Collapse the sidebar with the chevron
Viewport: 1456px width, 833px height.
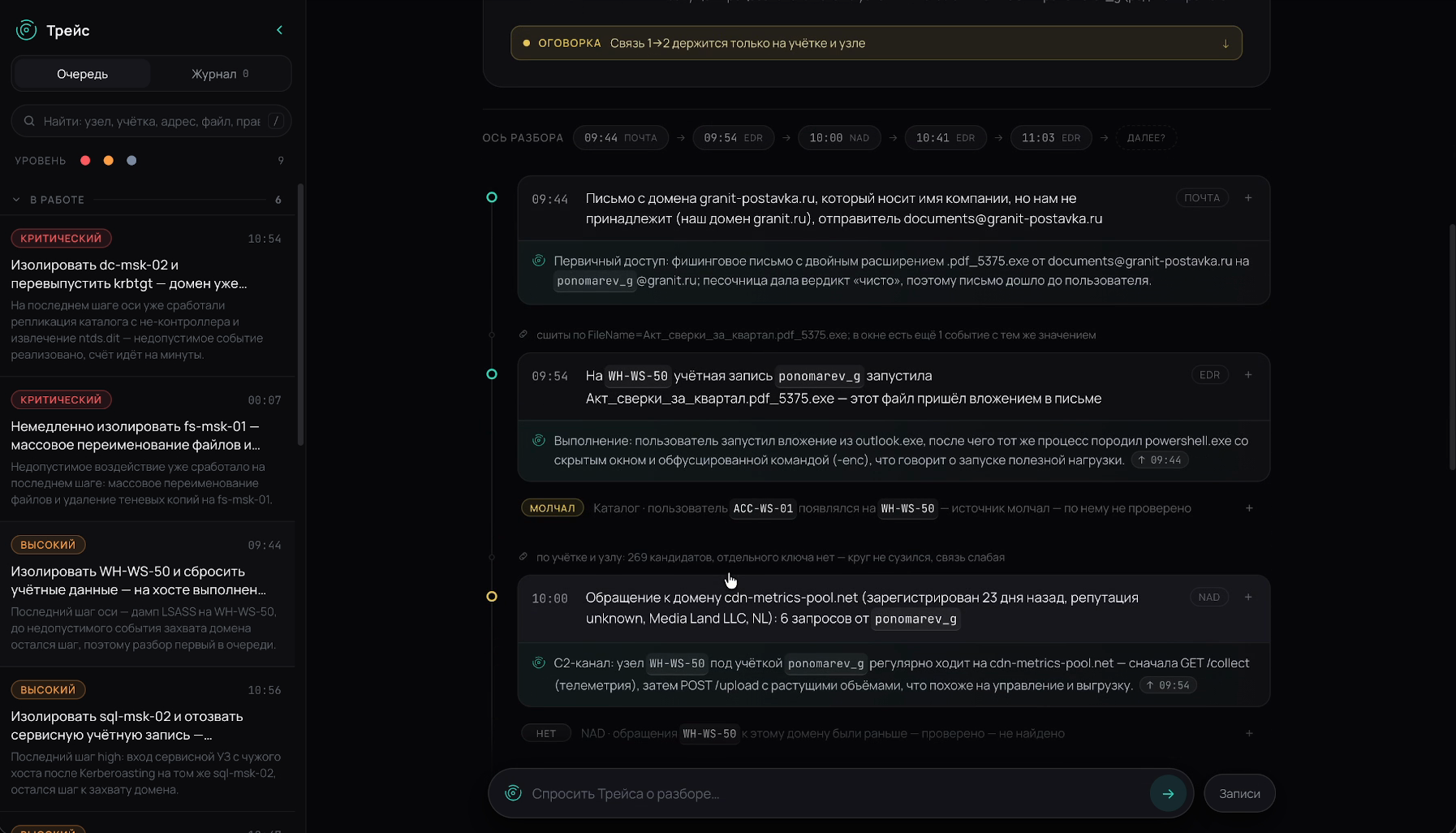(280, 30)
